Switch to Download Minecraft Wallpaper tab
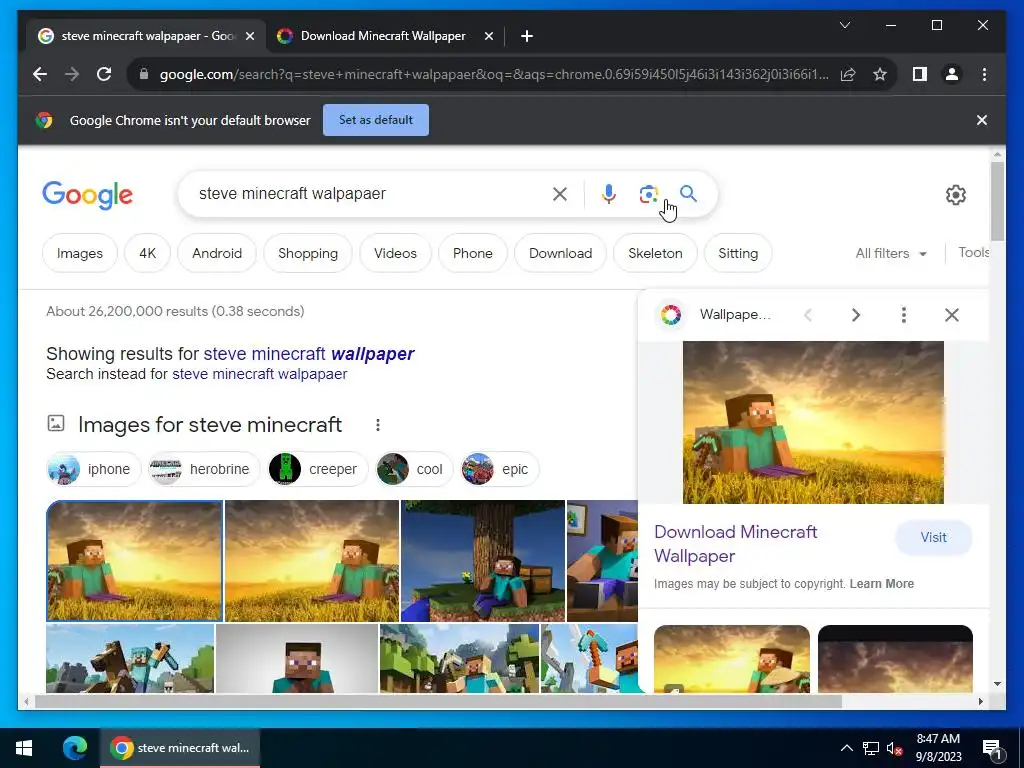Screen dimensions: 1024x768 point(384,36)
